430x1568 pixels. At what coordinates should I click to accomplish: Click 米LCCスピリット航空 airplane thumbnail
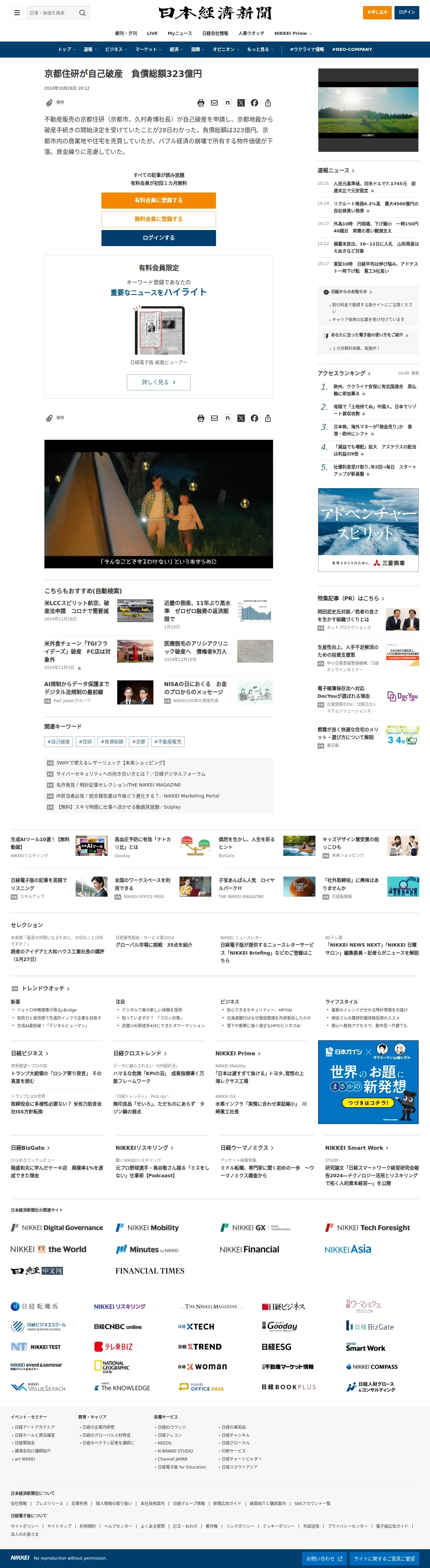(135, 610)
